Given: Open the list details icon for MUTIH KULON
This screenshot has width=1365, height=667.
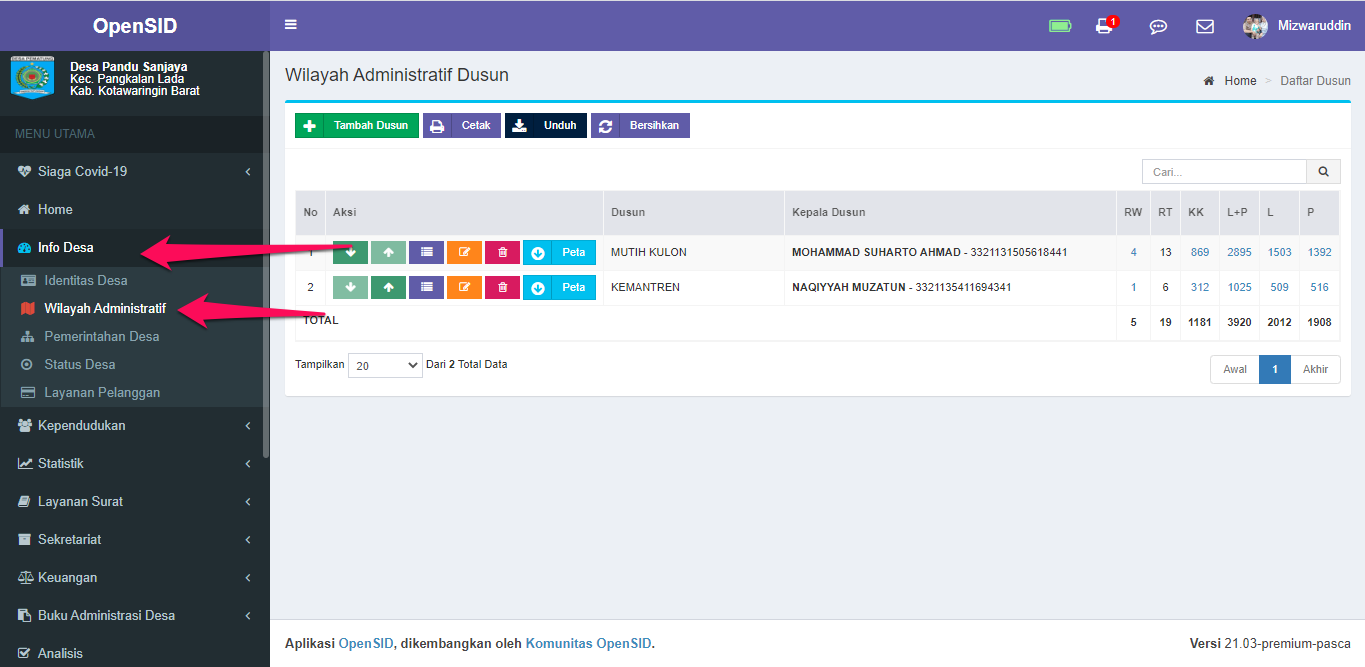Looking at the screenshot, I should pyautogui.click(x=426, y=252).
